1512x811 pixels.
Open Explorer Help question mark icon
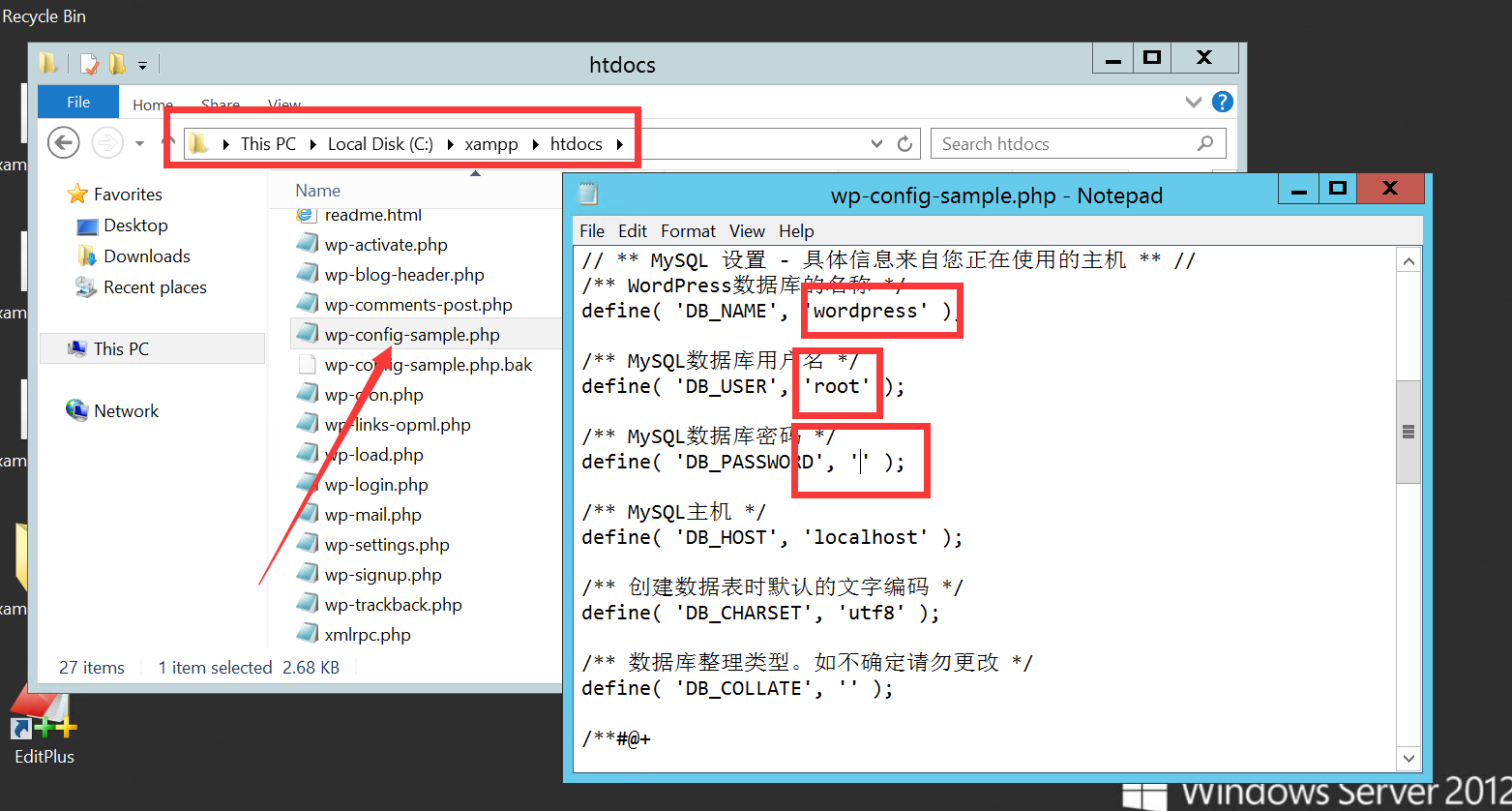(1223, 102)
